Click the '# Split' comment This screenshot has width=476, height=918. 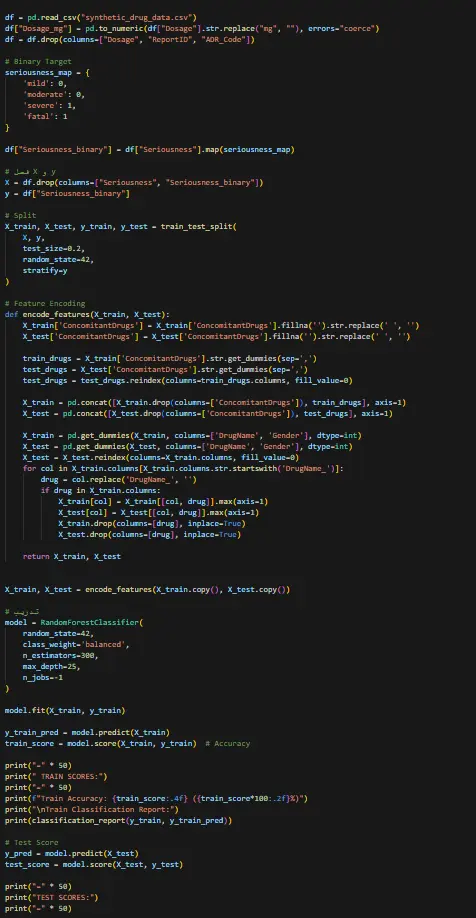click(20, 215)
